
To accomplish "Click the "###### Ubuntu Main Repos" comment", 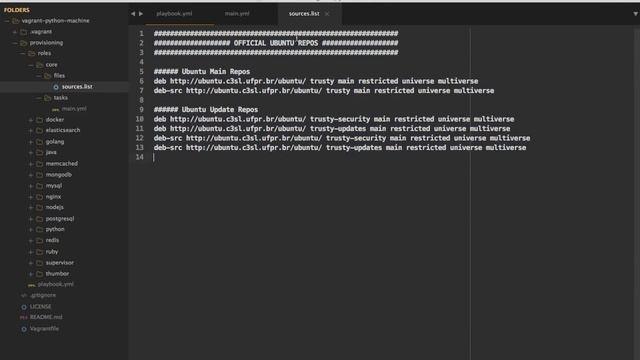I will tap(202, 71).
